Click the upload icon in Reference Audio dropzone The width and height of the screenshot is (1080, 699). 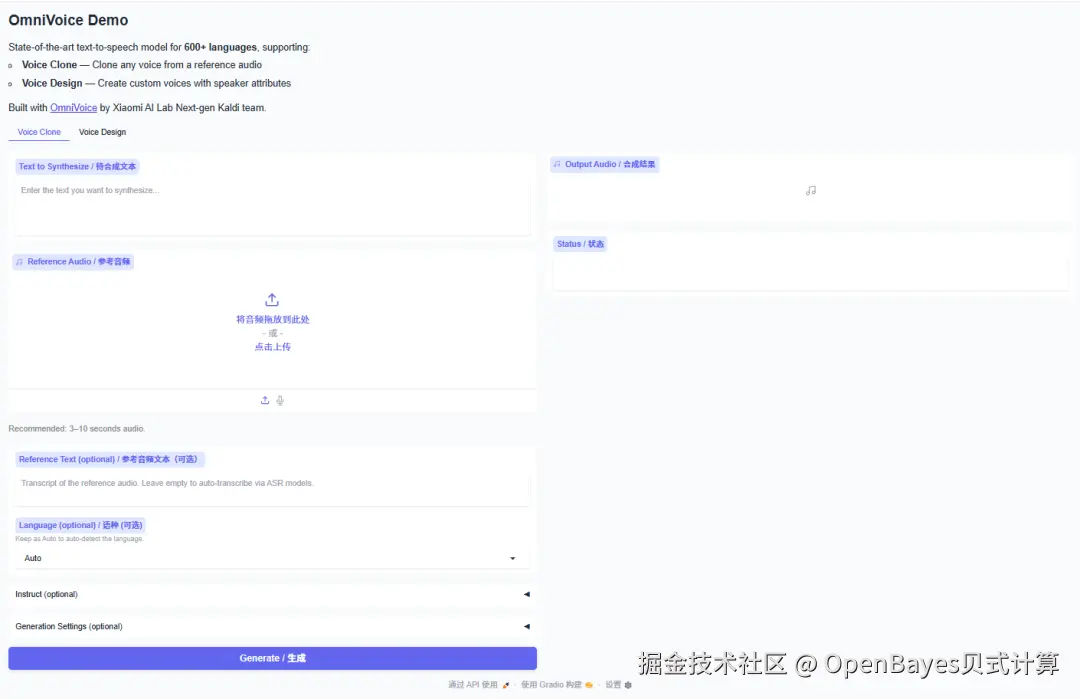coord(271,300)
